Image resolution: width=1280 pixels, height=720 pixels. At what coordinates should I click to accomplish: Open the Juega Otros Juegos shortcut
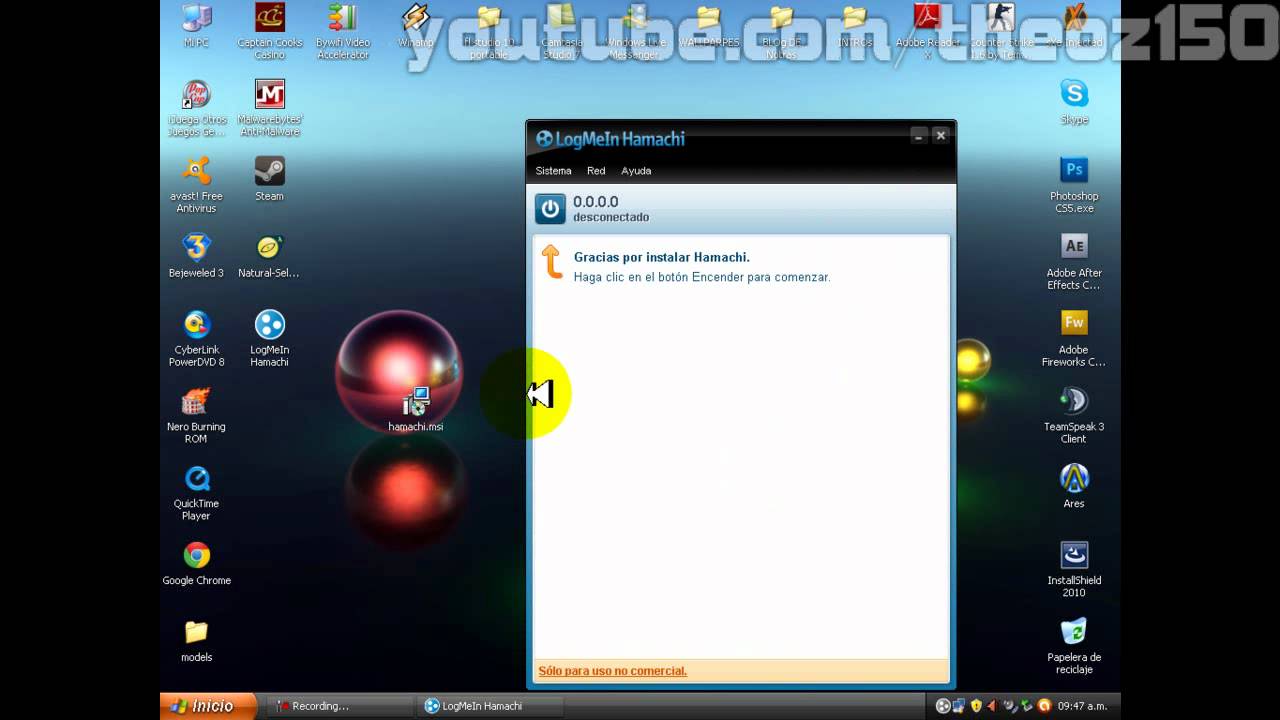pyautogui.click(x=196, y=108)
